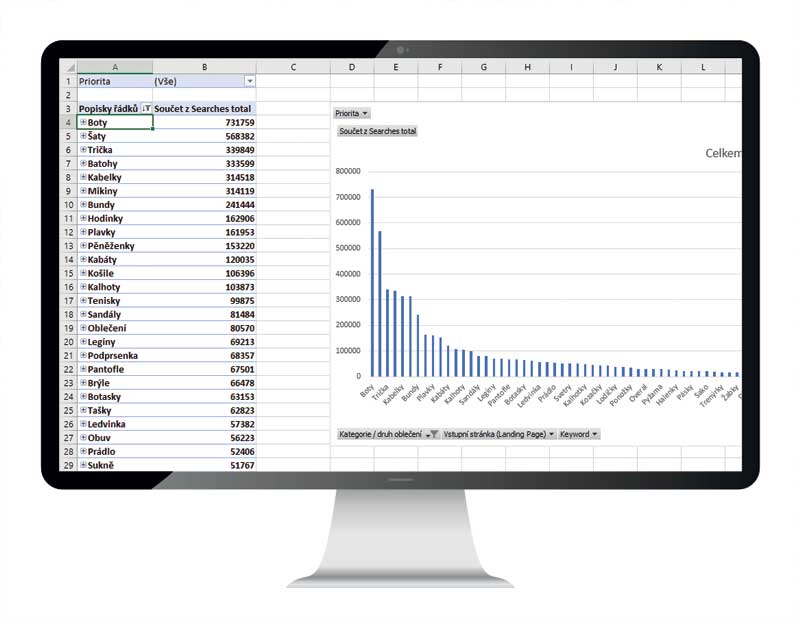800x622 pixels.
Task: Click the plus icon next to Peněženky
Action: (83, 246)
